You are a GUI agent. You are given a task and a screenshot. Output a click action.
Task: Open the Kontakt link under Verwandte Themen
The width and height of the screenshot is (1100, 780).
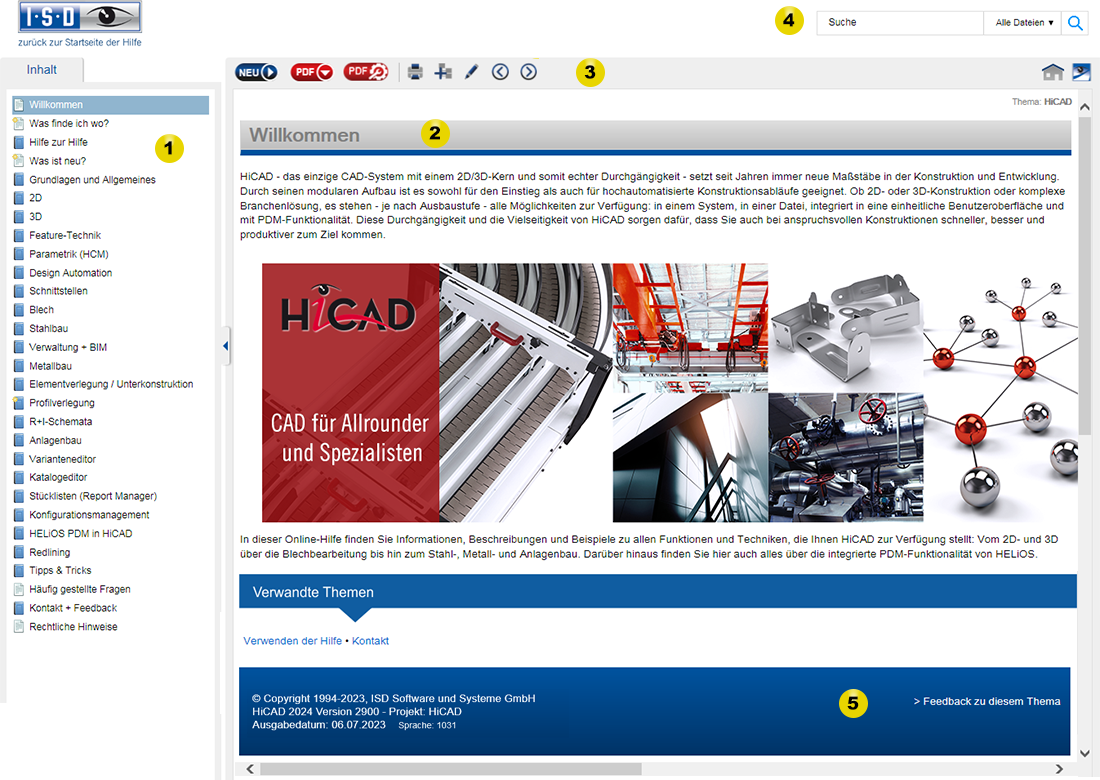(370, 641)
